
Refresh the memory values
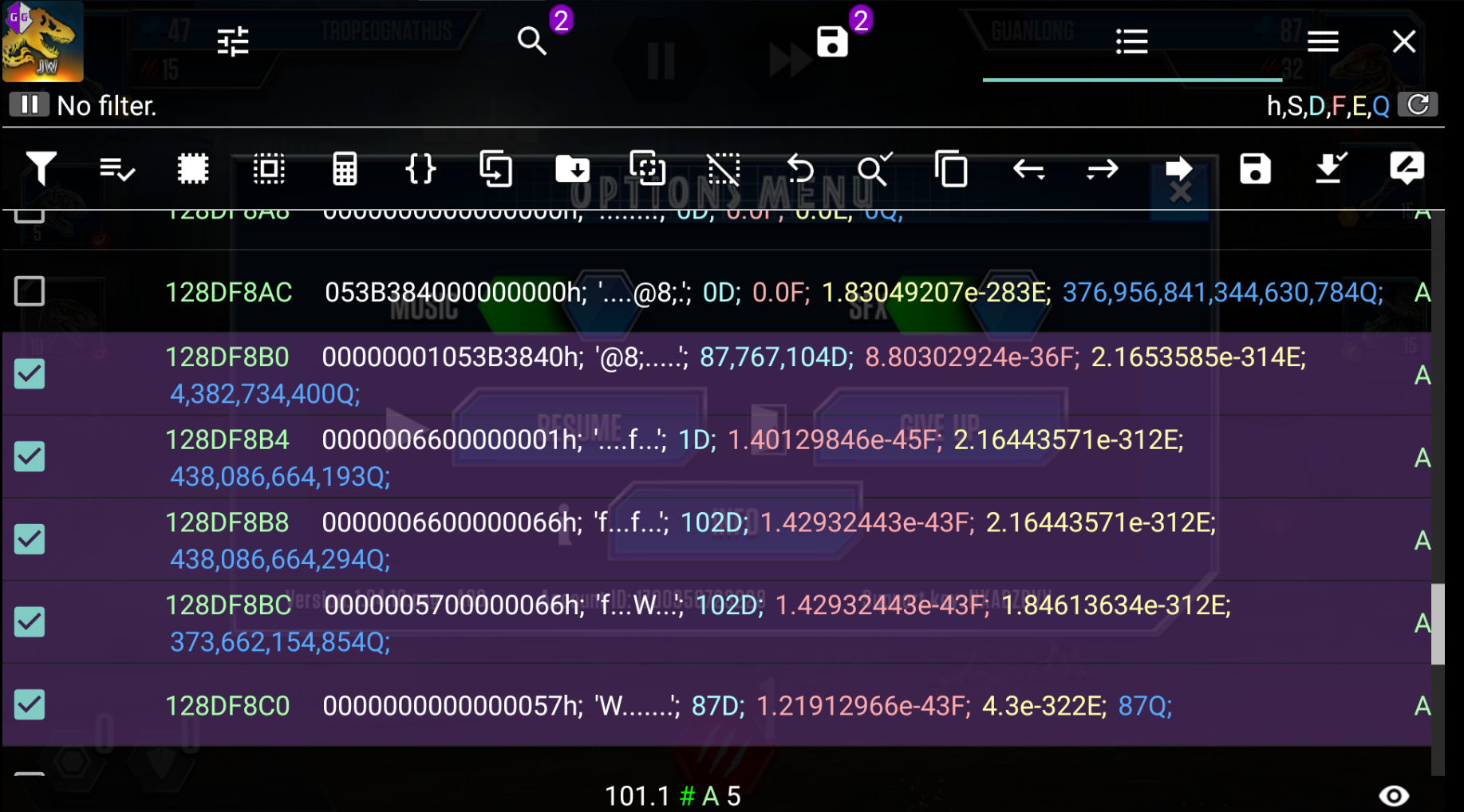point(1418,104)
